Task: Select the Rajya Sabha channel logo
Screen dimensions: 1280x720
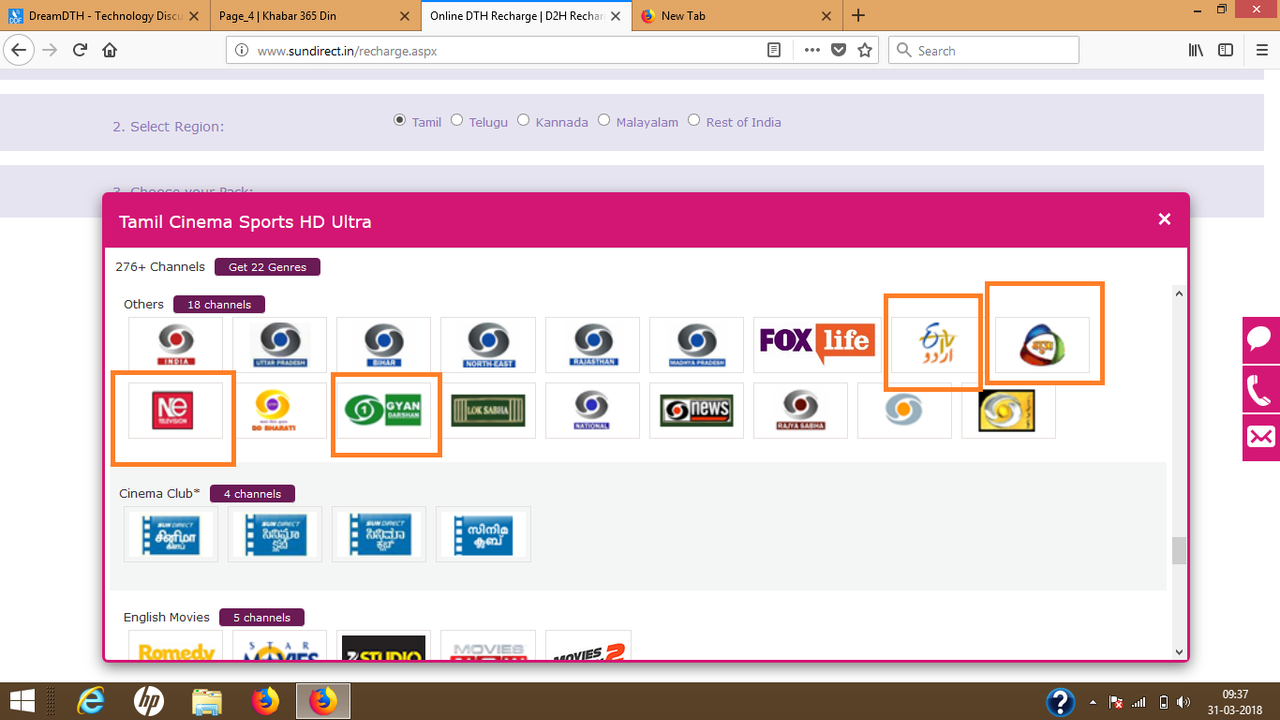Action: click(800, 410)
